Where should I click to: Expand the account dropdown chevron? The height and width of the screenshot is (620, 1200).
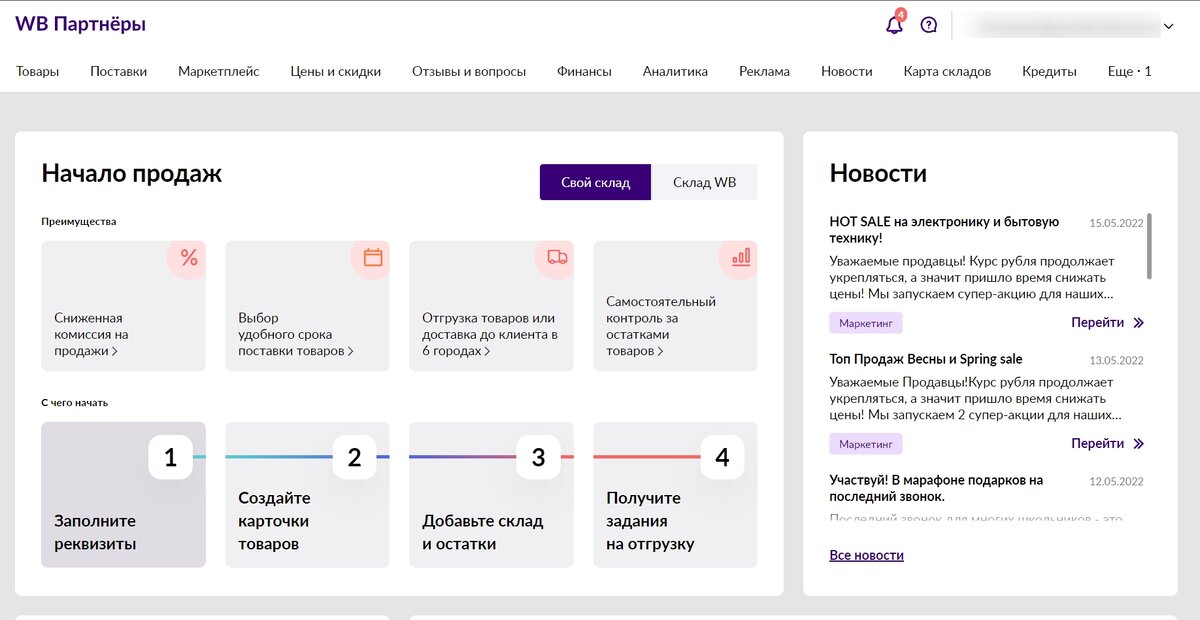pyautogui.click(x=1168, y=26)
